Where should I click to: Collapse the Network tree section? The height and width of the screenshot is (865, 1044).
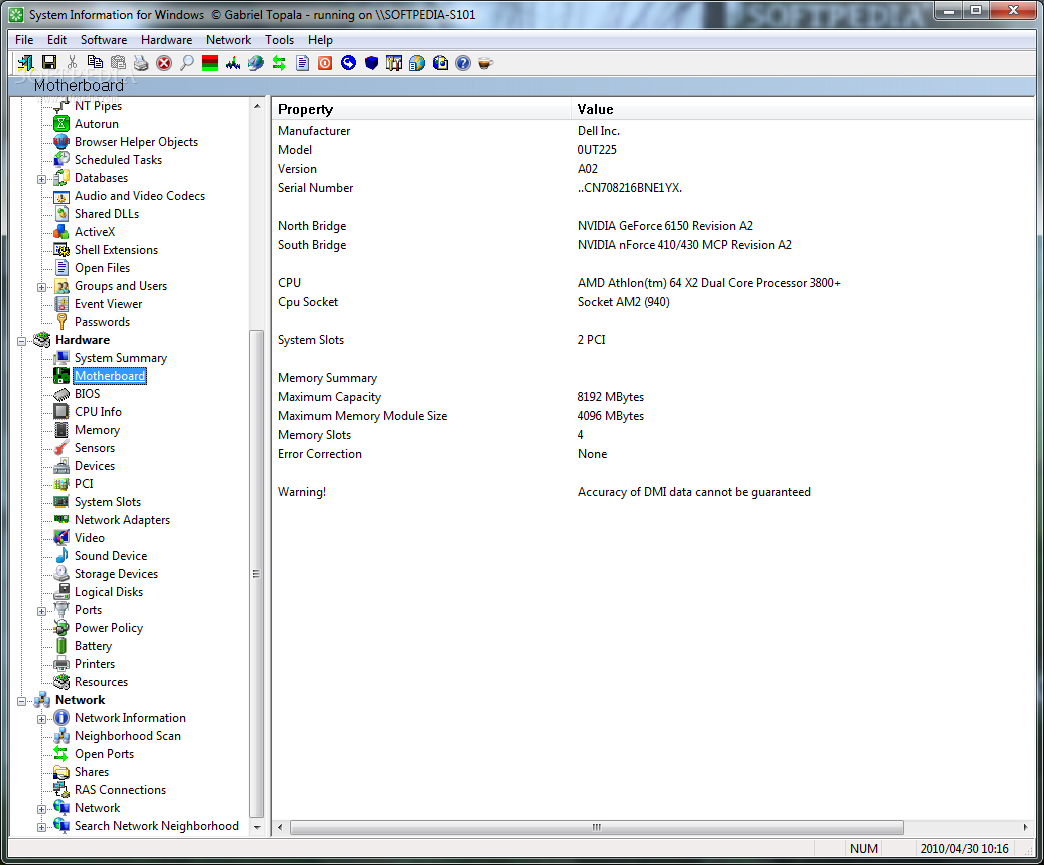click(x=21, y=701)
